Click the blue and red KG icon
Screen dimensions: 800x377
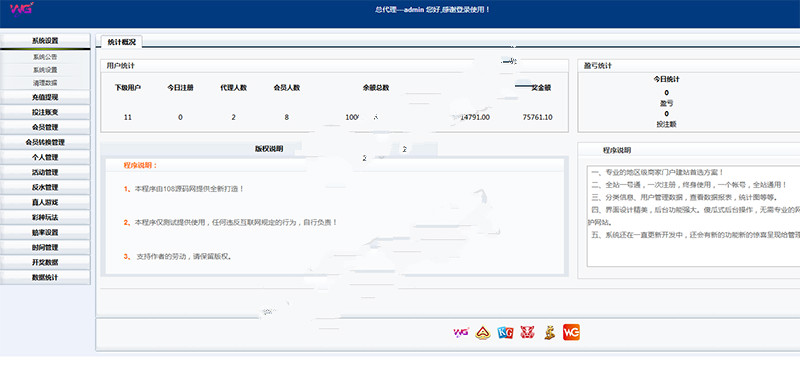click(x=505, y=333)
